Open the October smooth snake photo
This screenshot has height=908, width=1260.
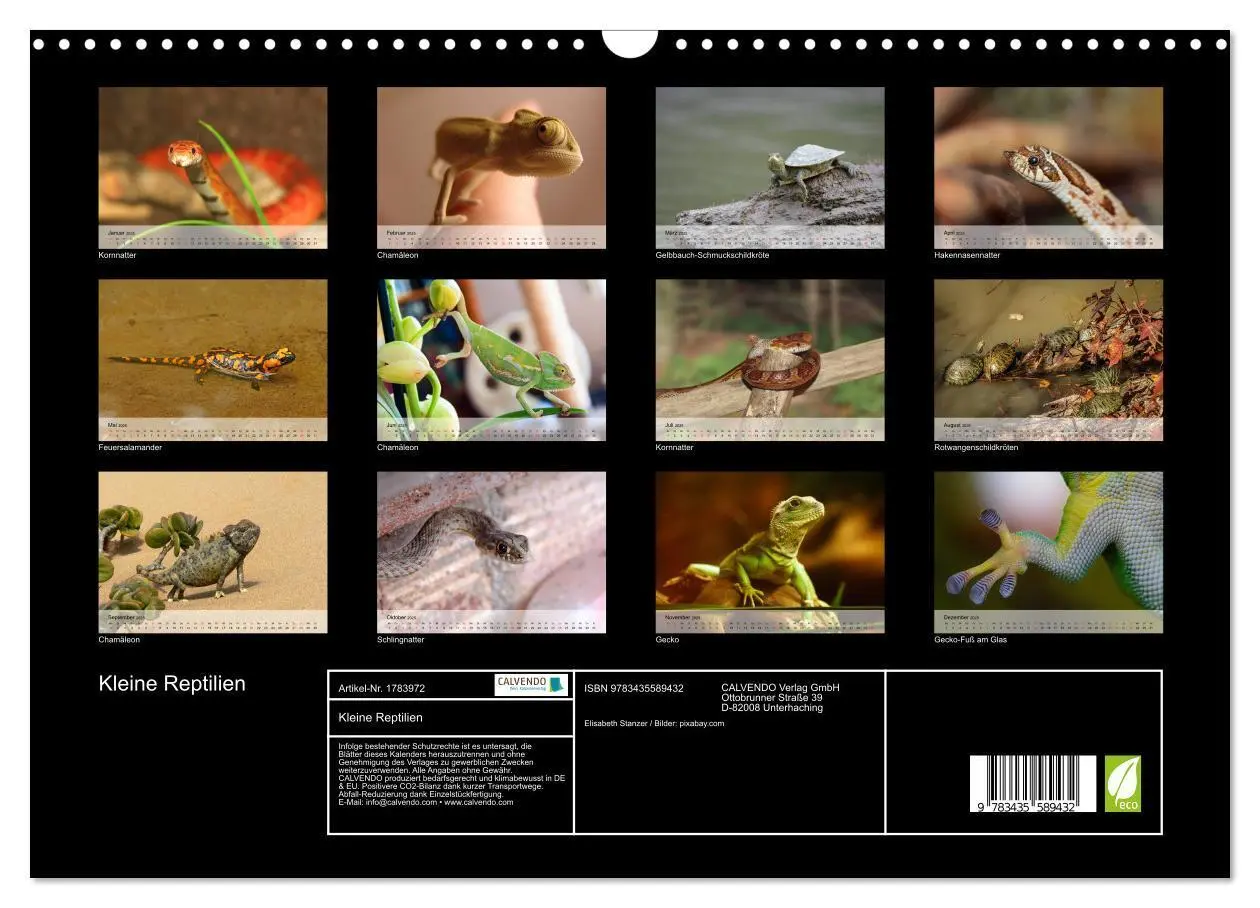tap(491, 552)
